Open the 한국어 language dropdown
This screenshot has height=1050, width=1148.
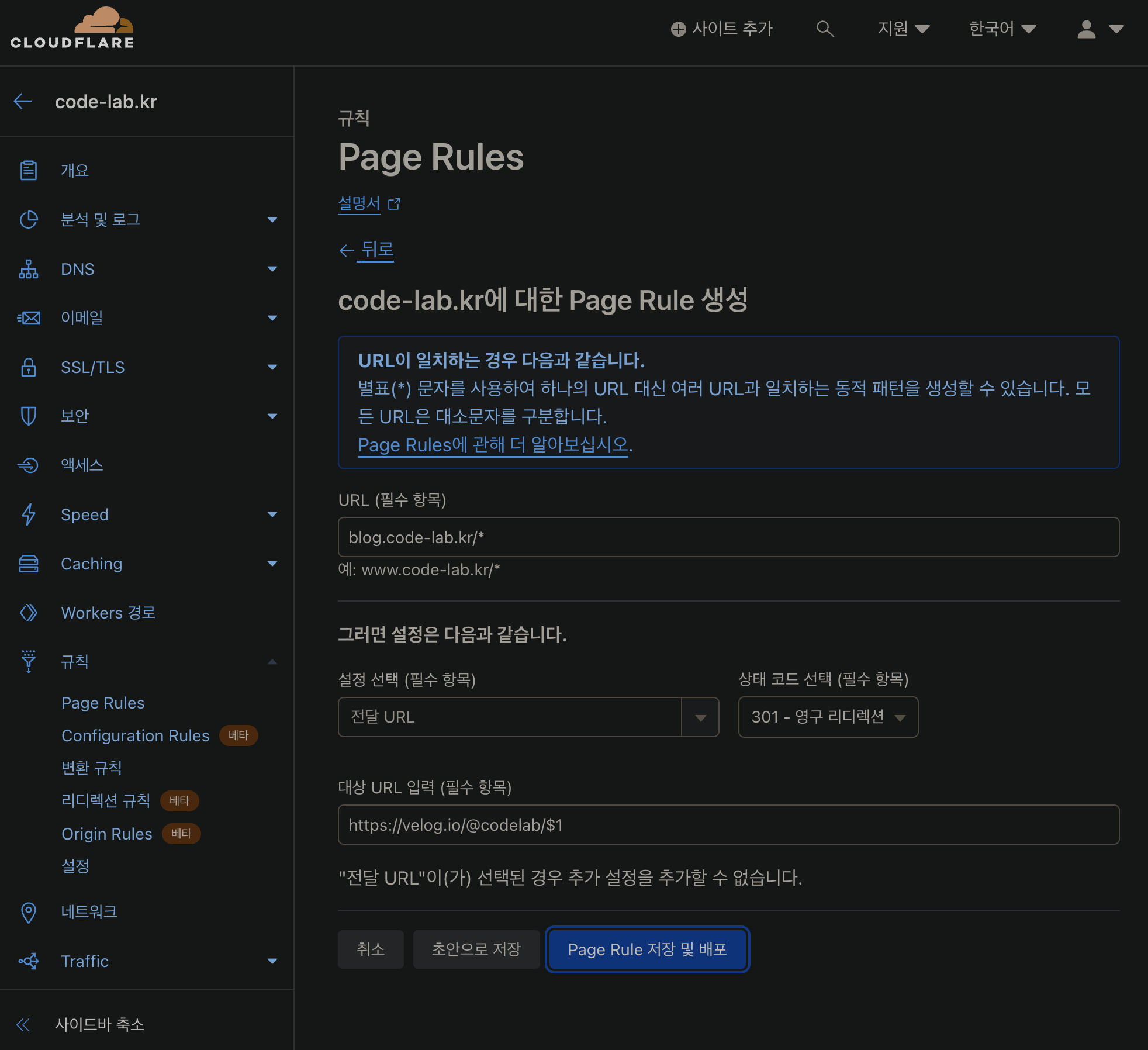1002,29
